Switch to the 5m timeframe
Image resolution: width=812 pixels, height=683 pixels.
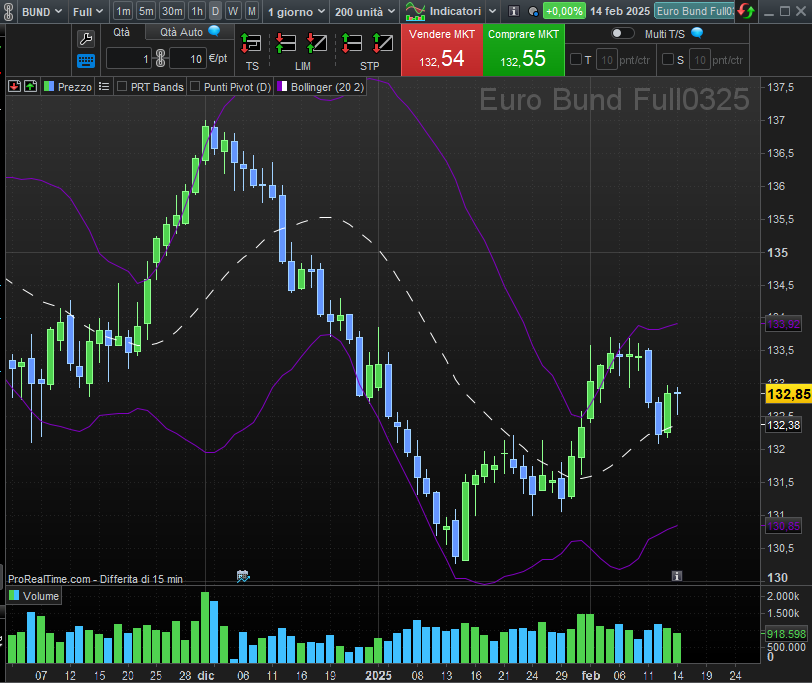[x=147, y=11]
